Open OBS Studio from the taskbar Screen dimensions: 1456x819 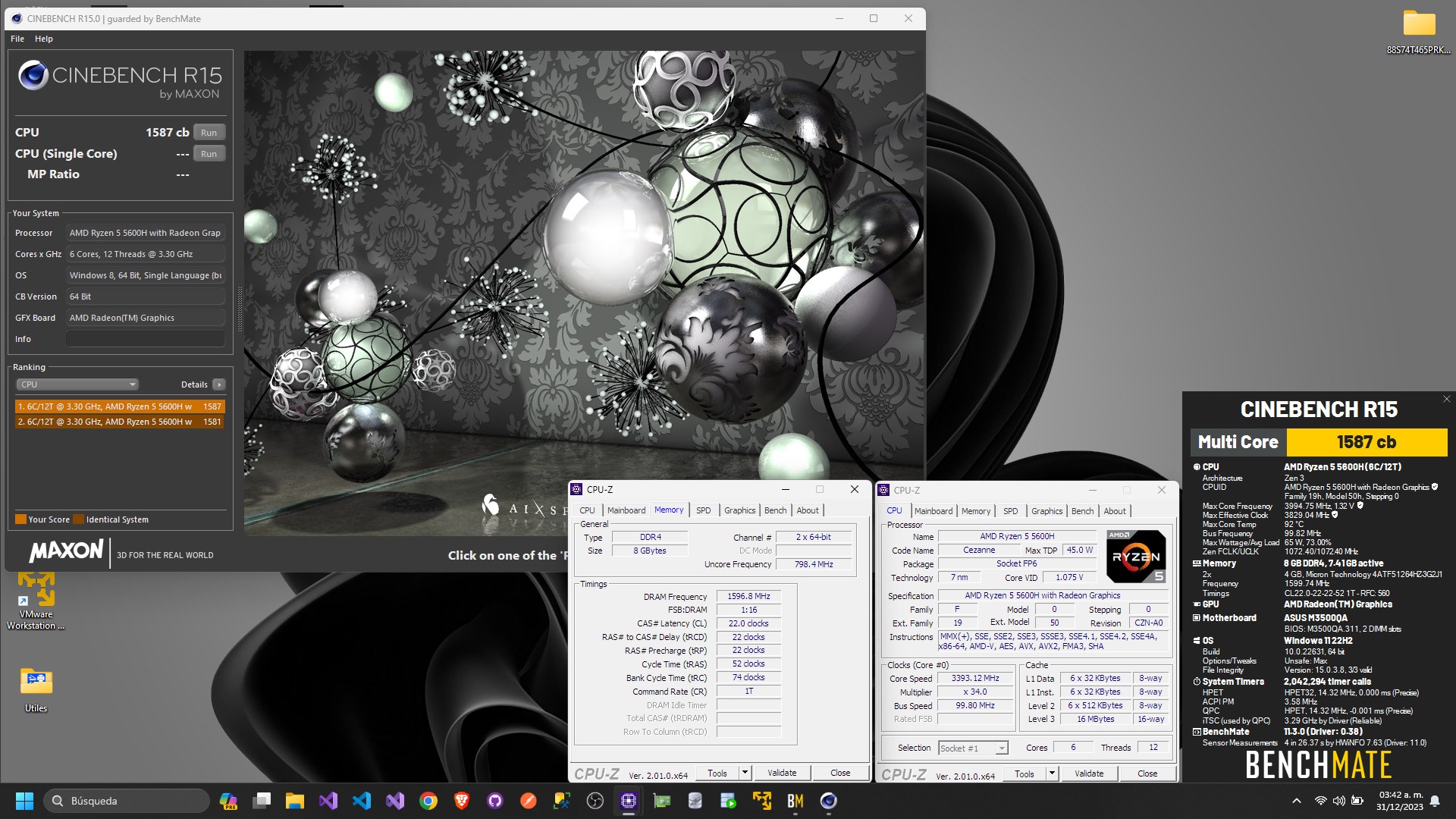click(595, 801)
